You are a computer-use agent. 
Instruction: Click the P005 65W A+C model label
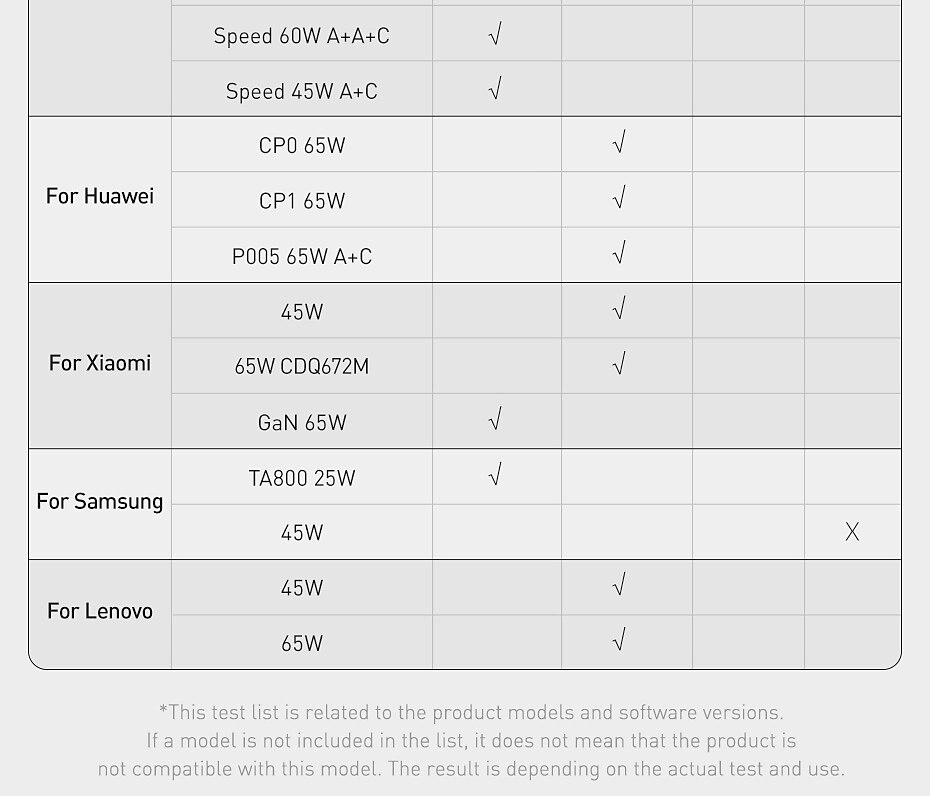[302, 257]
